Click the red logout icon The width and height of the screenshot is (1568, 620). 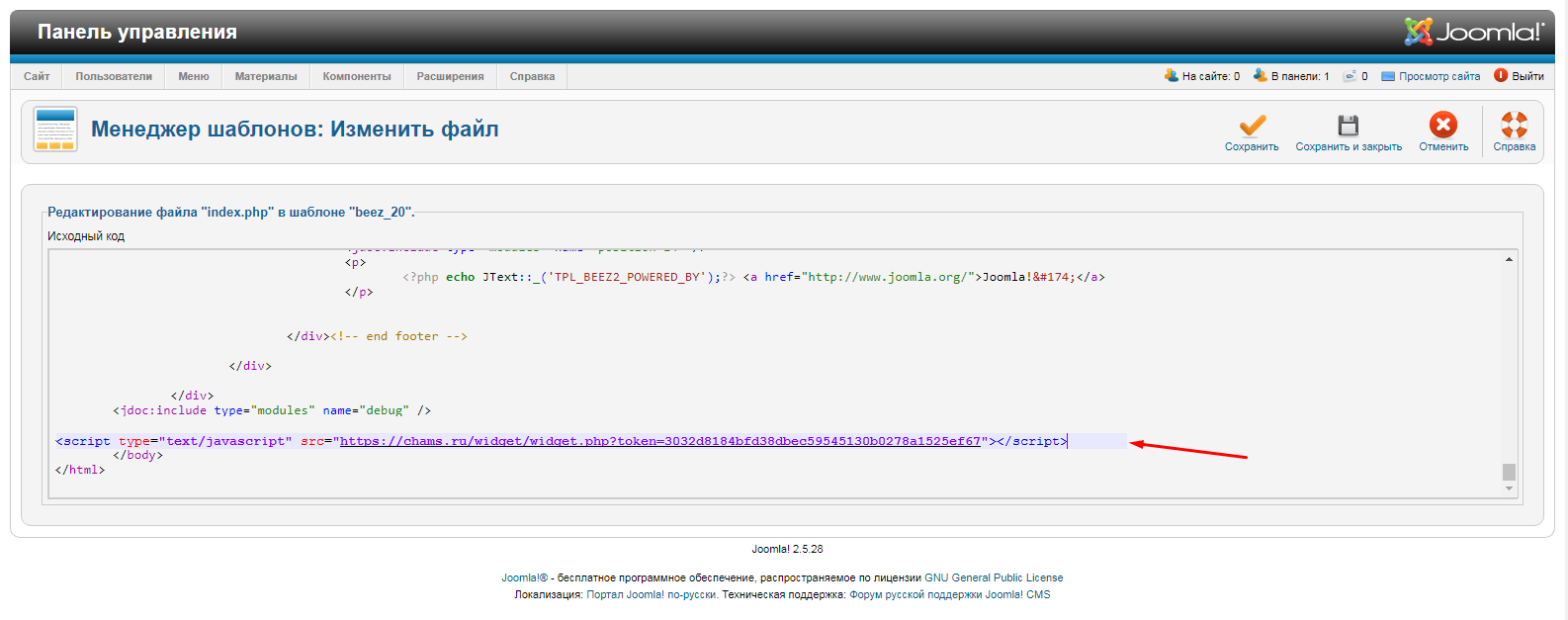[1500, 76]
